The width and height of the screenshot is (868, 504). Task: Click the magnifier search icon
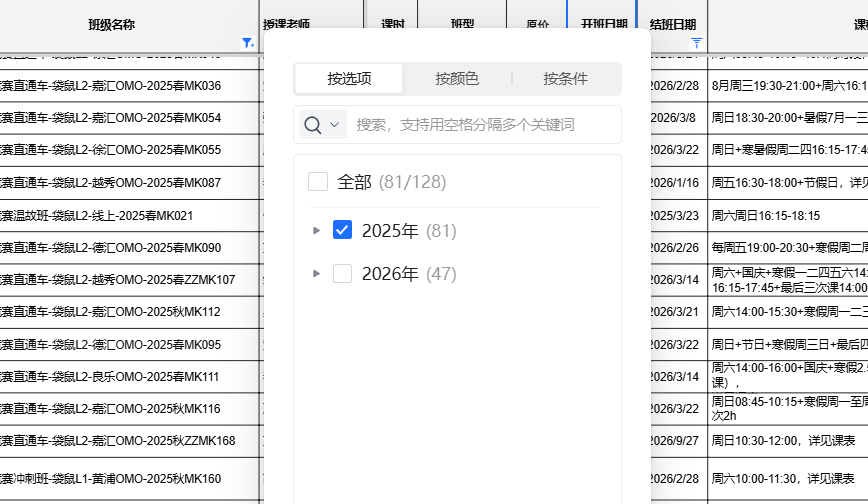point(312,125)
